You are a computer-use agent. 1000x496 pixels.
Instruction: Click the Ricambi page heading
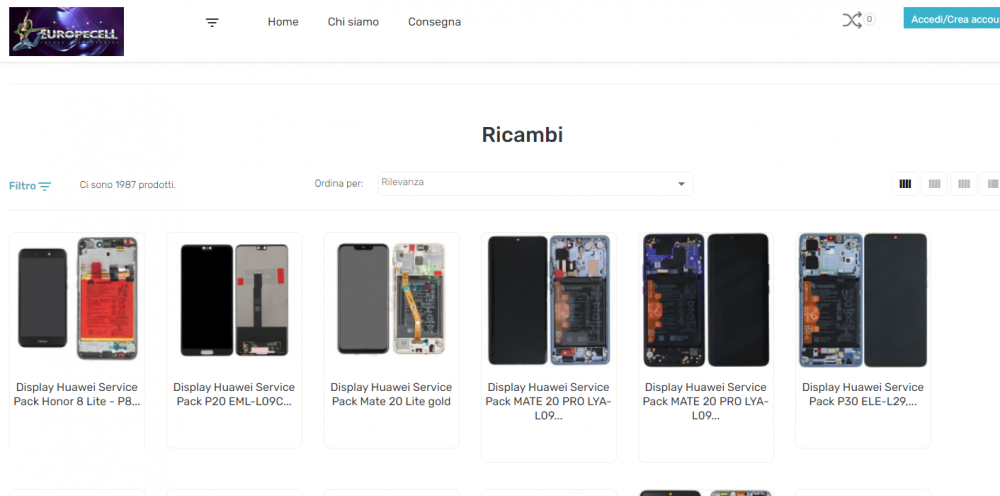tap(522, 135)
